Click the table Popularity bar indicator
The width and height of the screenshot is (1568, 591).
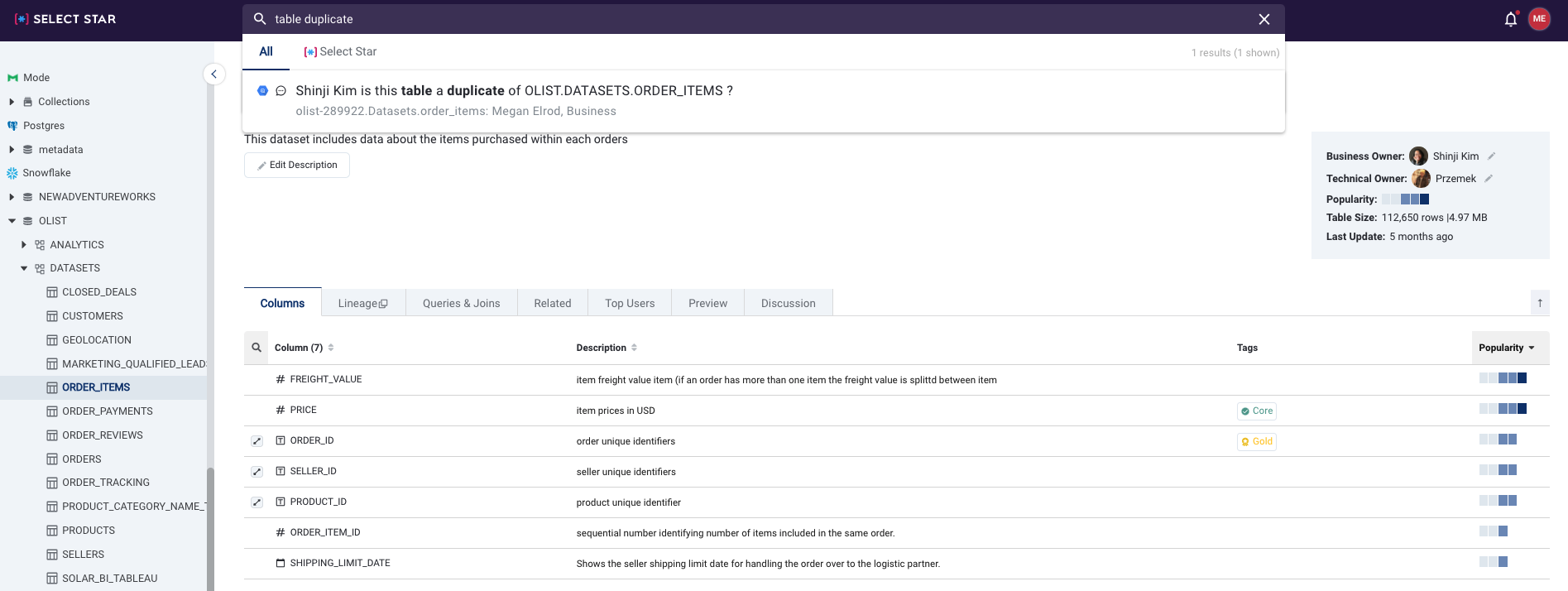pos(1405,199)
